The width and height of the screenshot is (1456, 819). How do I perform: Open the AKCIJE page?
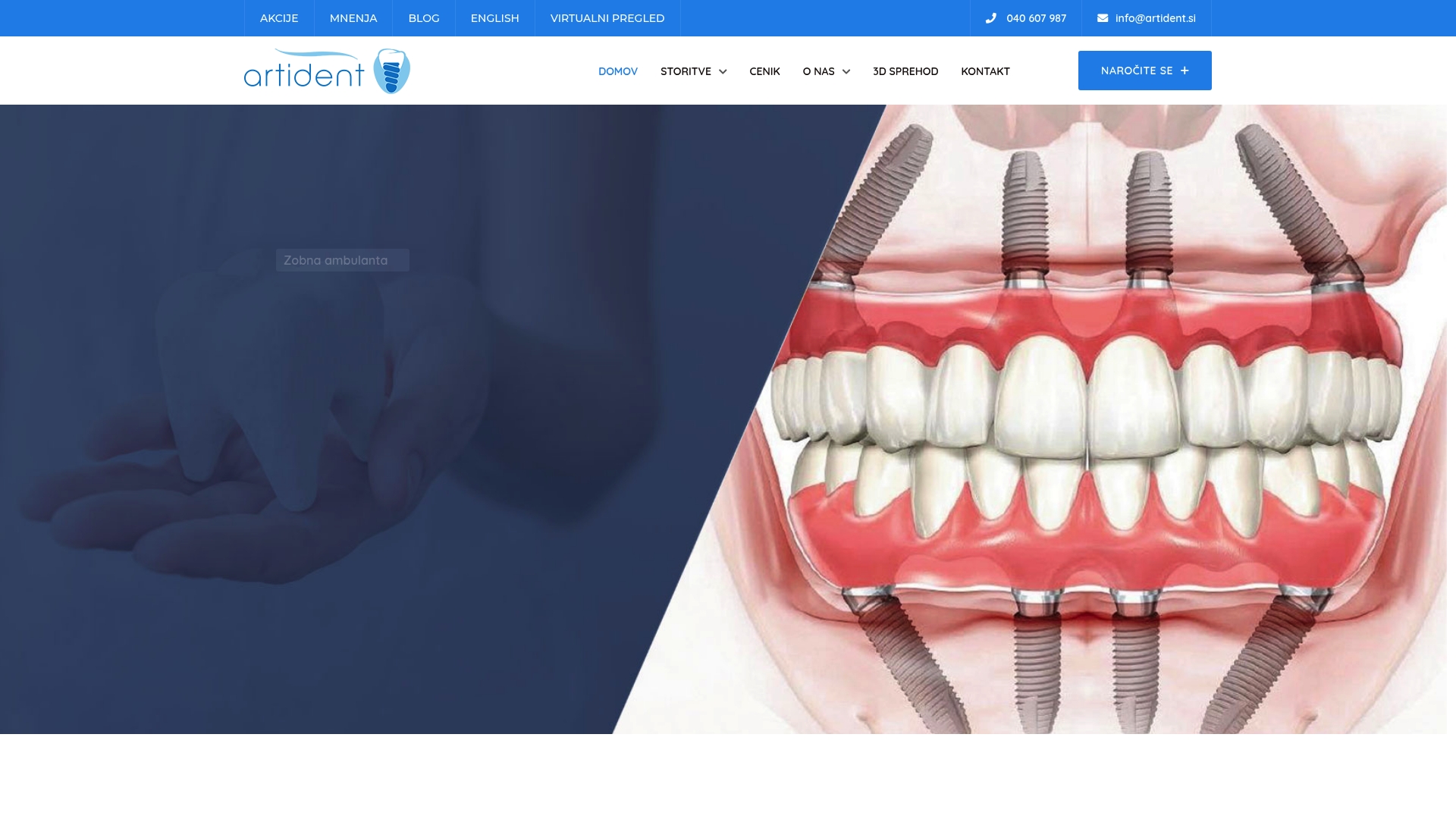[278, 17]
